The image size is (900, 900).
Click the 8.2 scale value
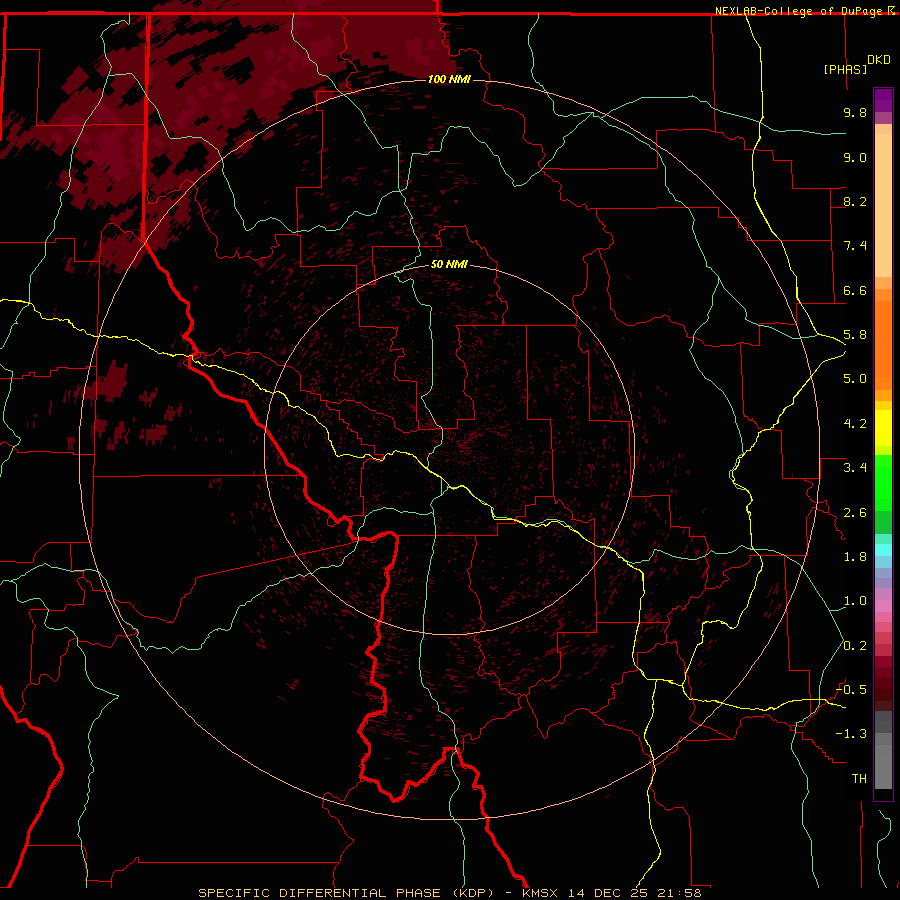pos(855,201)
